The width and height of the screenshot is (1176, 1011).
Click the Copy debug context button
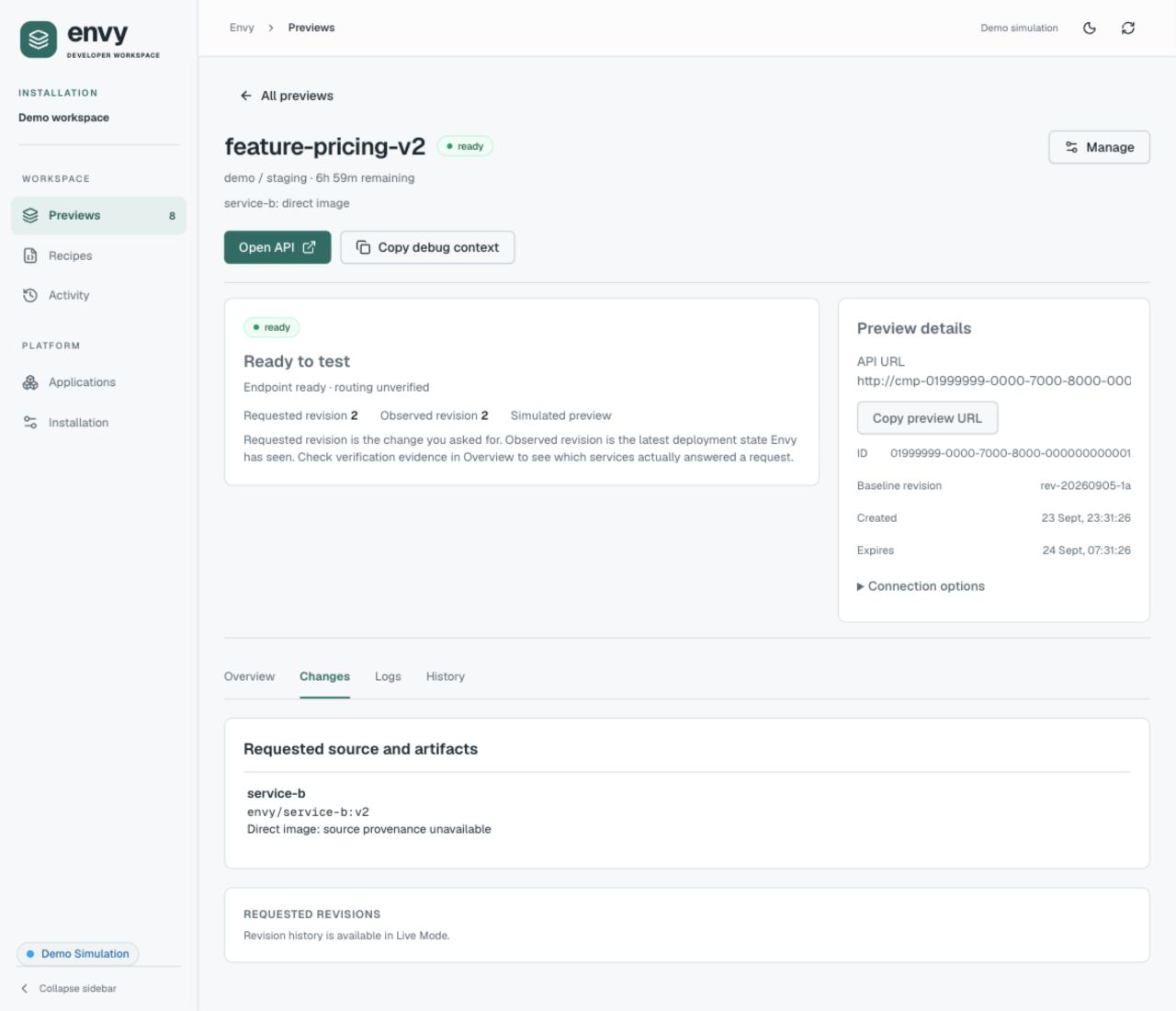pos(427,247)
